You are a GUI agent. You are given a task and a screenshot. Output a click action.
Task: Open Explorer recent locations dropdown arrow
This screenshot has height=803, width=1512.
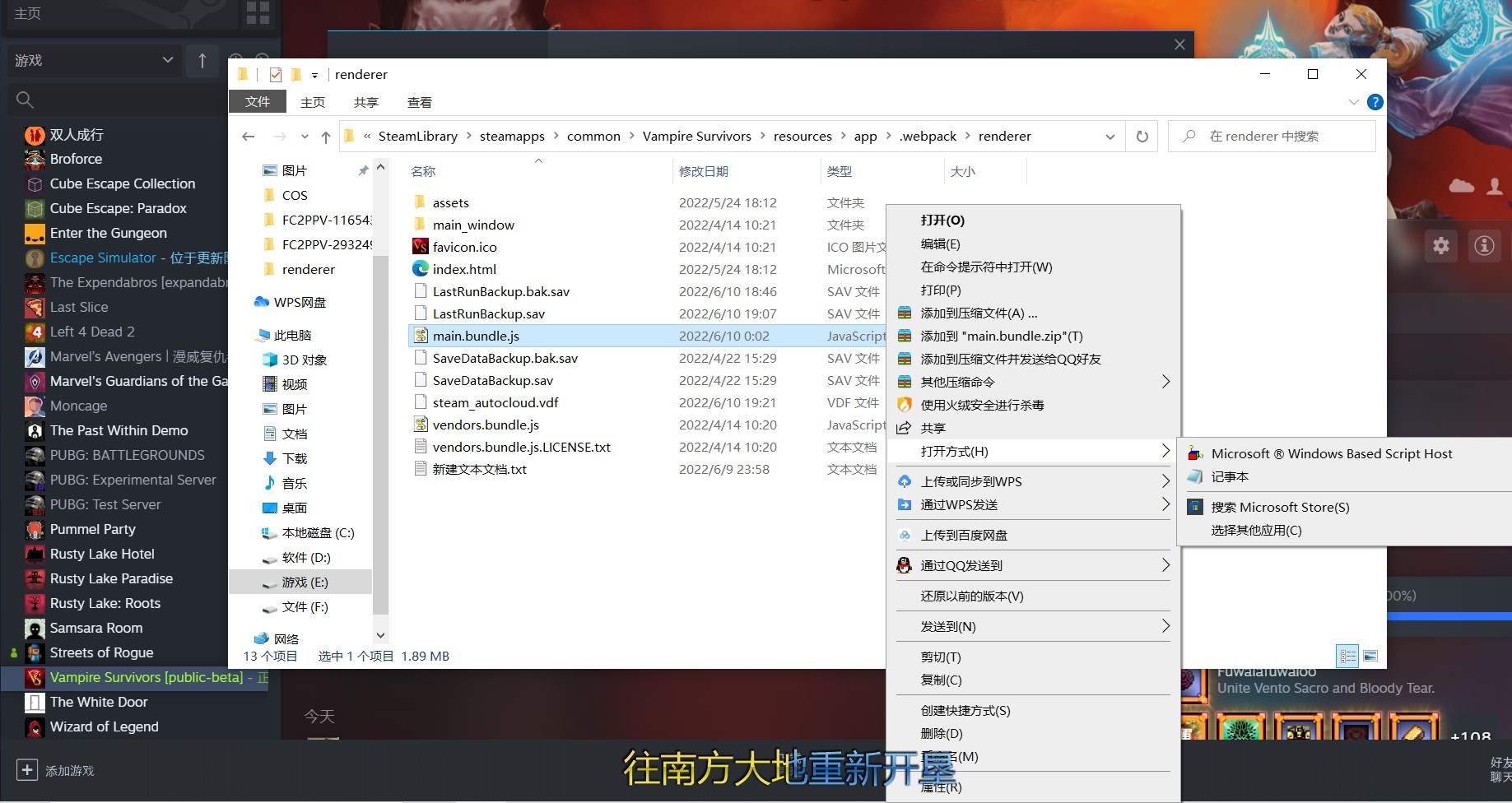[305, 137]
